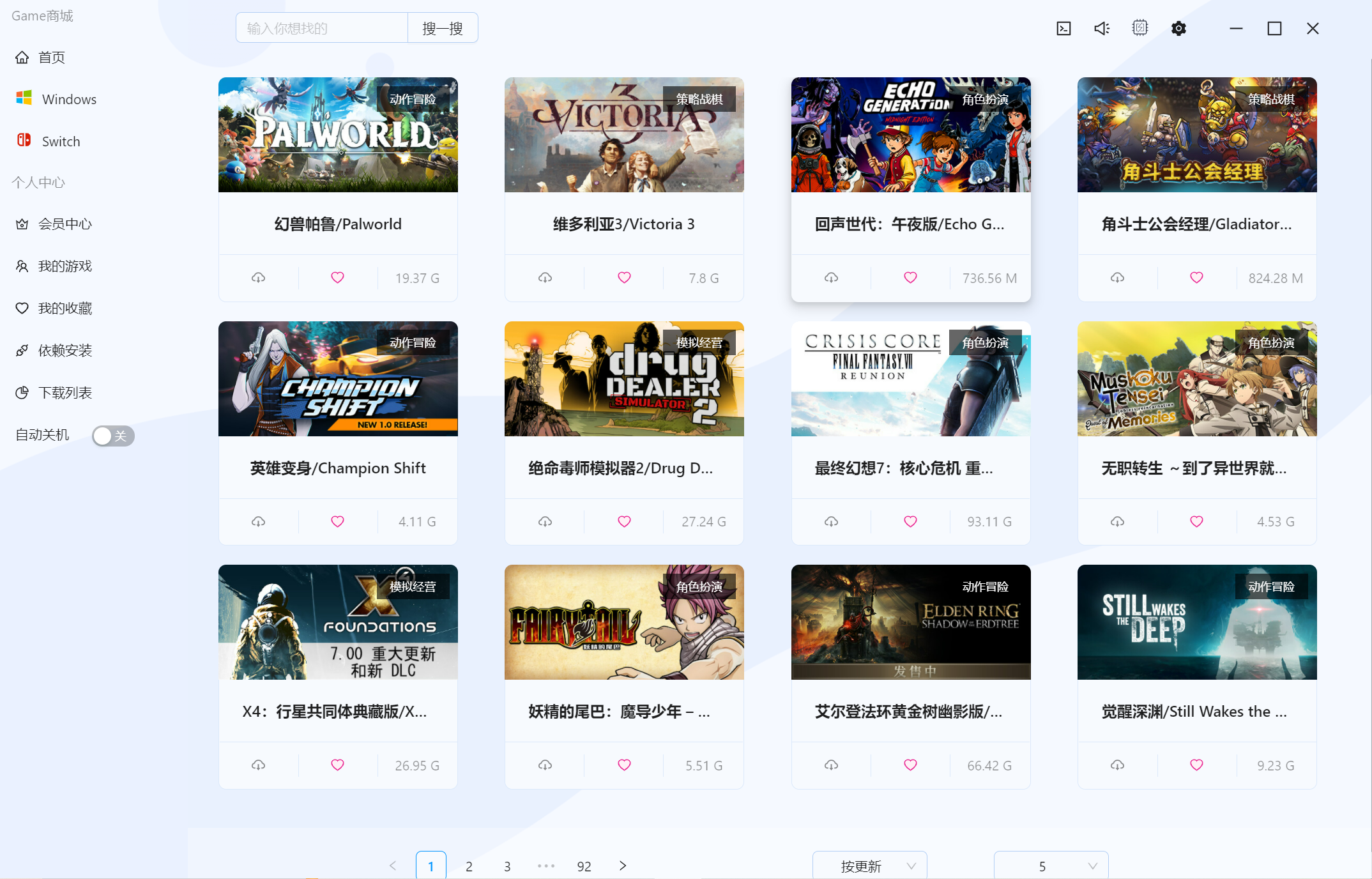Select current page 1 button
This screenshot has width=1372, height=879.
(431, 866)
